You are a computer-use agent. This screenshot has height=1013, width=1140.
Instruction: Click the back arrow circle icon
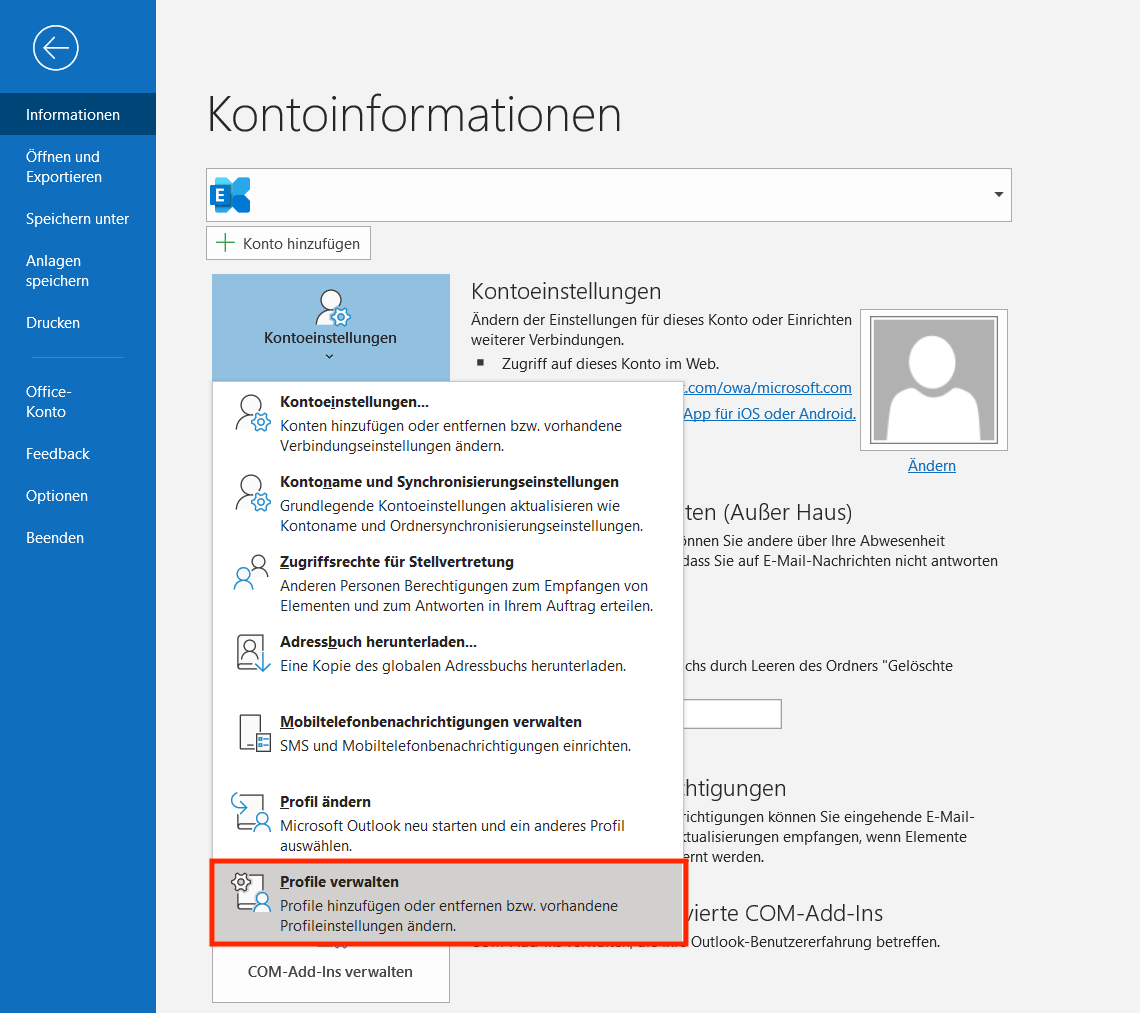[x=55, y=47]
